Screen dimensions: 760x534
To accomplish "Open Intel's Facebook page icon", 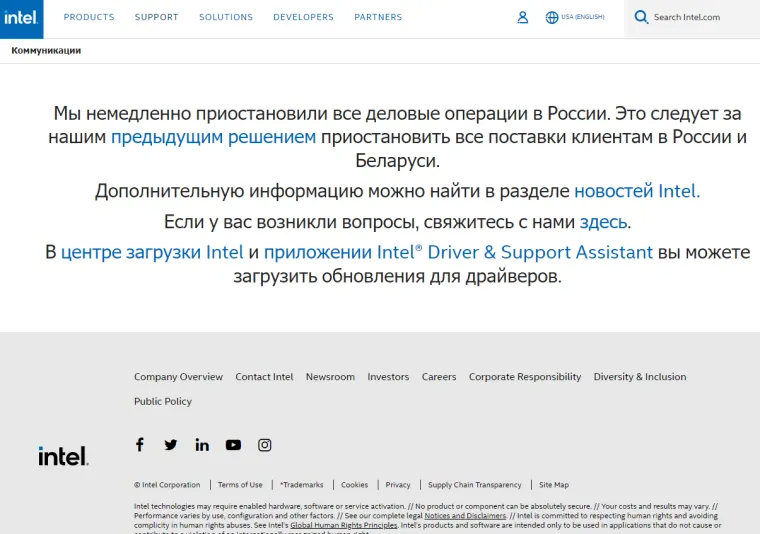I will pos(140,445).
